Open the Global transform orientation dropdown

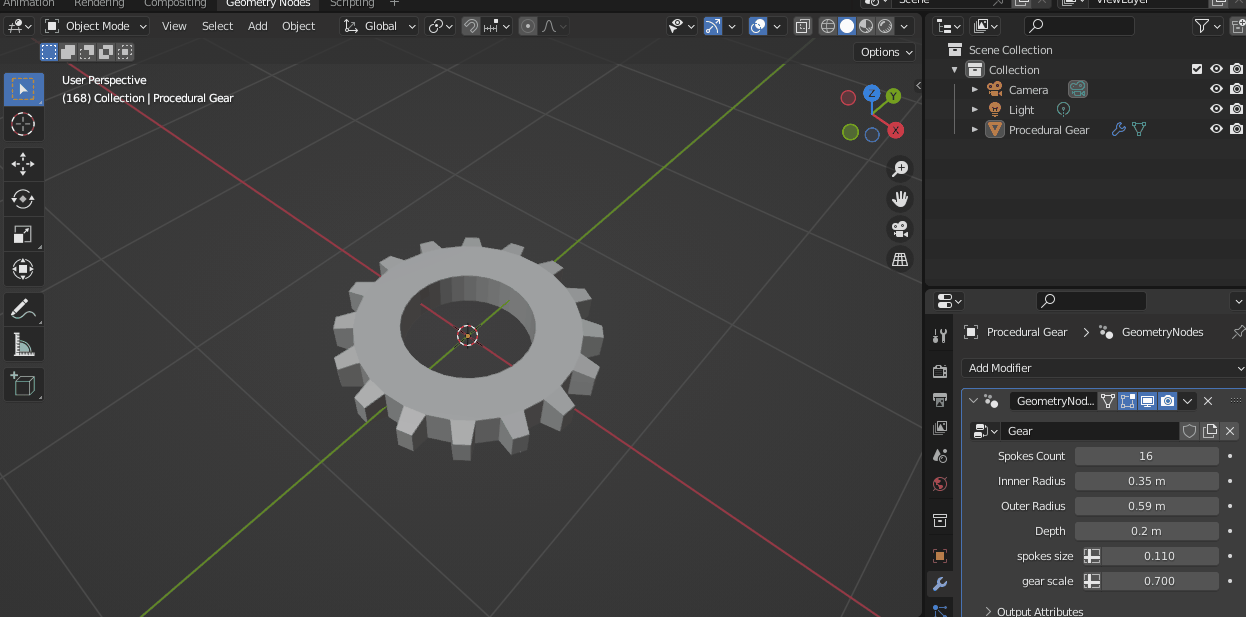[x=380, y=26]
